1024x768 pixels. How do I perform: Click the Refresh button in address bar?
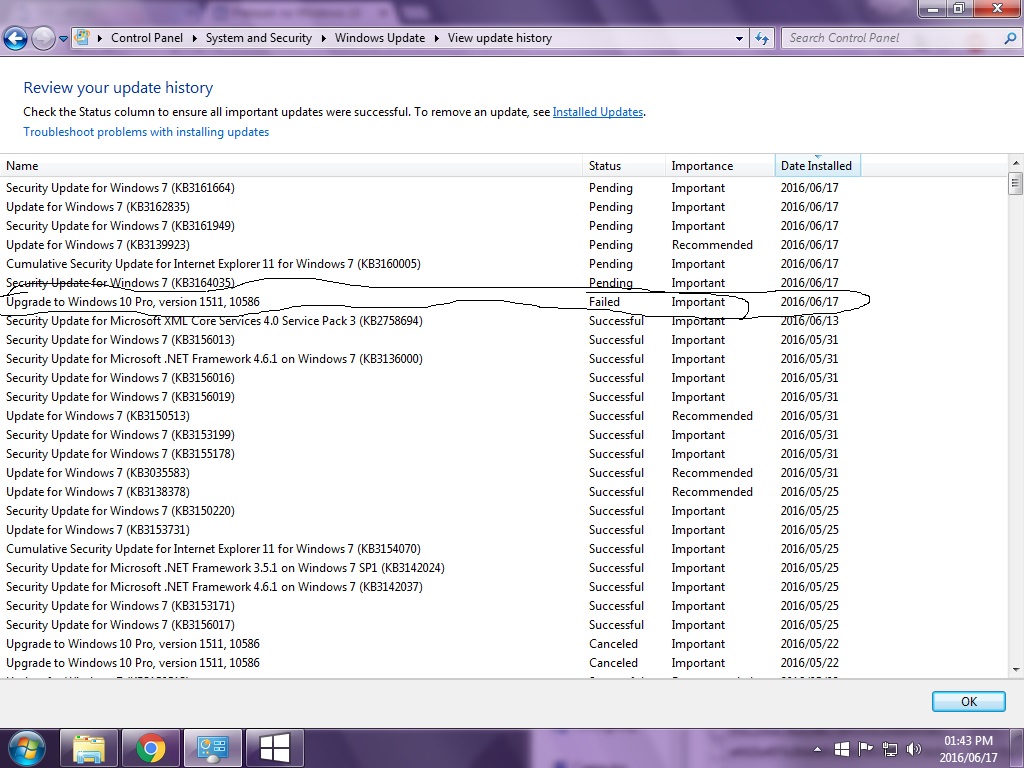coord(761,39)
